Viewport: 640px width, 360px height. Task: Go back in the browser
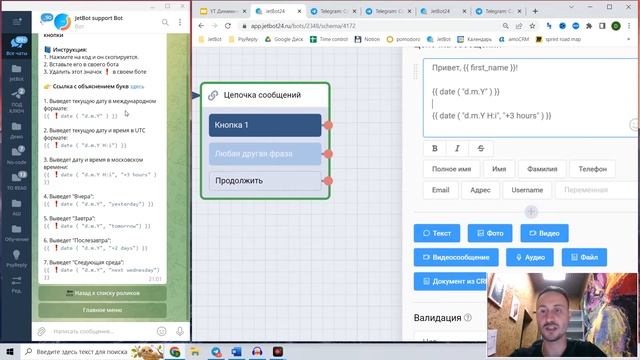(x=201, y=26)
